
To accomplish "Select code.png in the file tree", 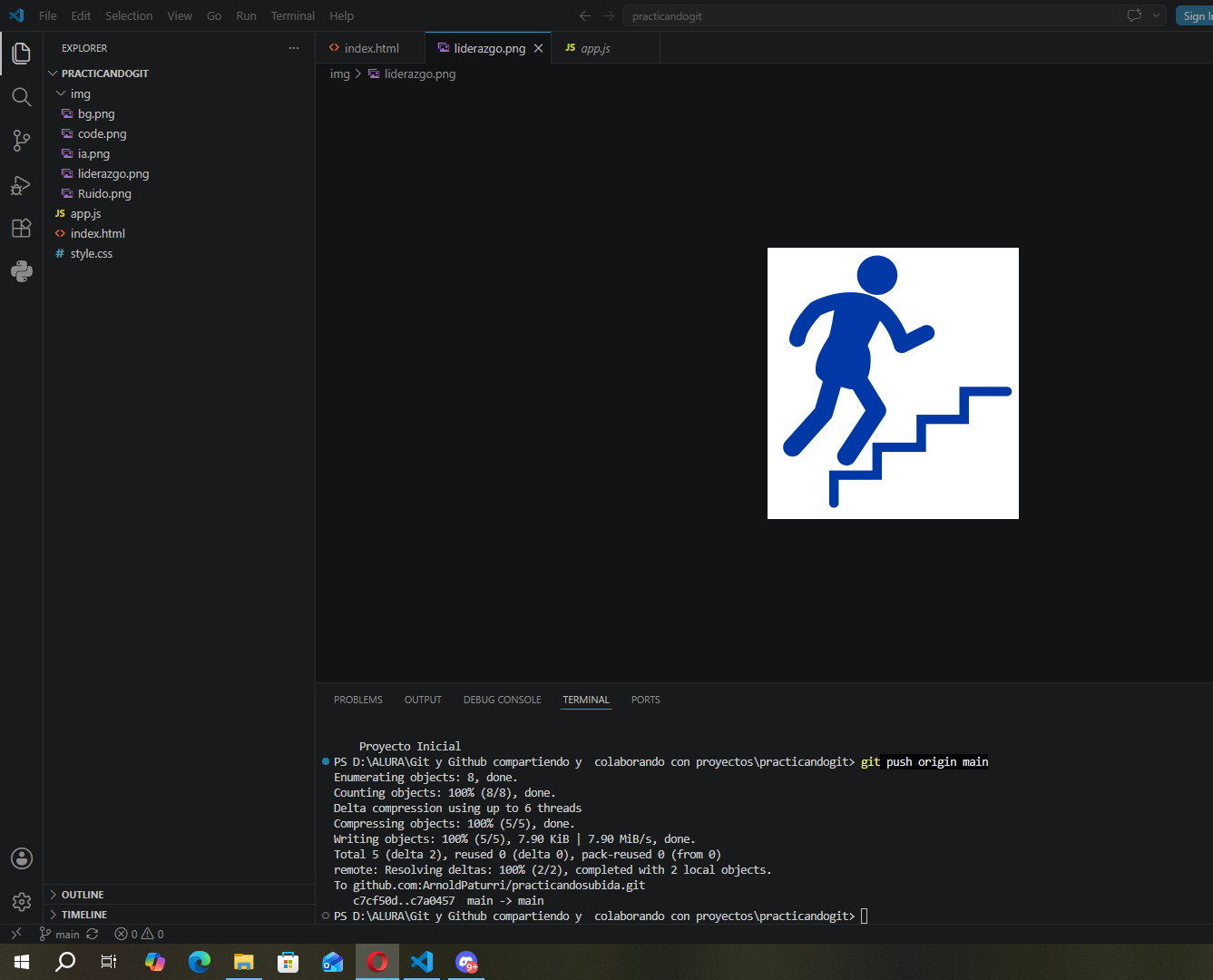I will [179, 133].
